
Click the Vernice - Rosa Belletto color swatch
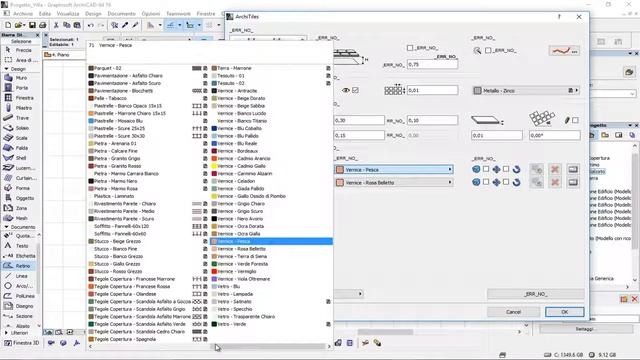tap(340, 182)
